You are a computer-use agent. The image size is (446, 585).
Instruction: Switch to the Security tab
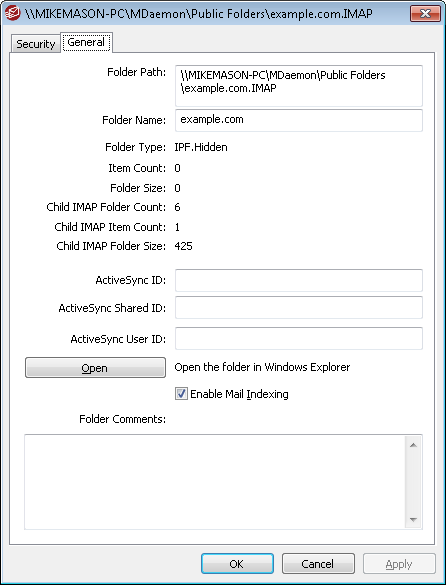(x=35, y=44)
